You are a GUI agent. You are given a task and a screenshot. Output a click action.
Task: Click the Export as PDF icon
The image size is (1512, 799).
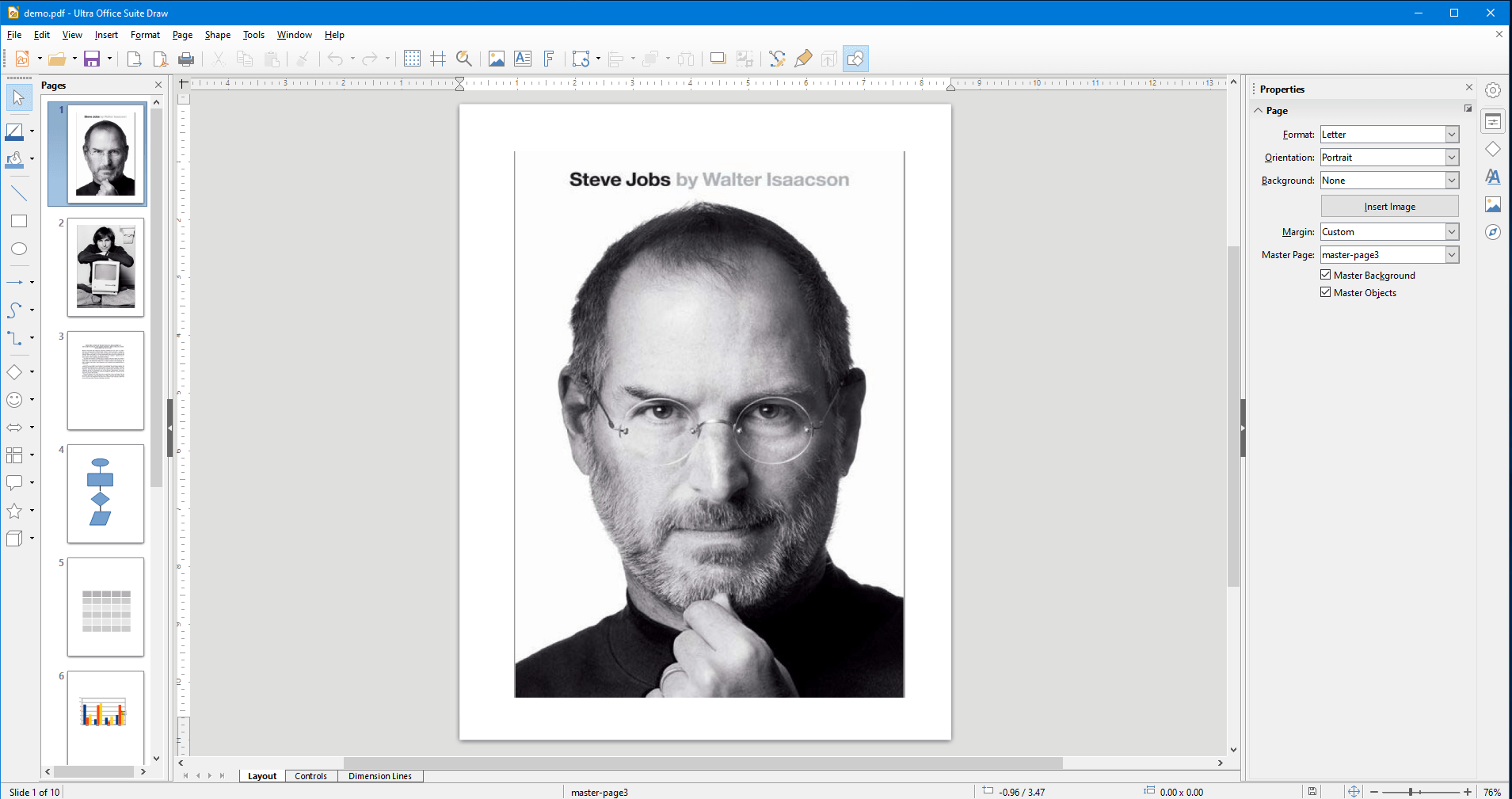pos(160,59)
